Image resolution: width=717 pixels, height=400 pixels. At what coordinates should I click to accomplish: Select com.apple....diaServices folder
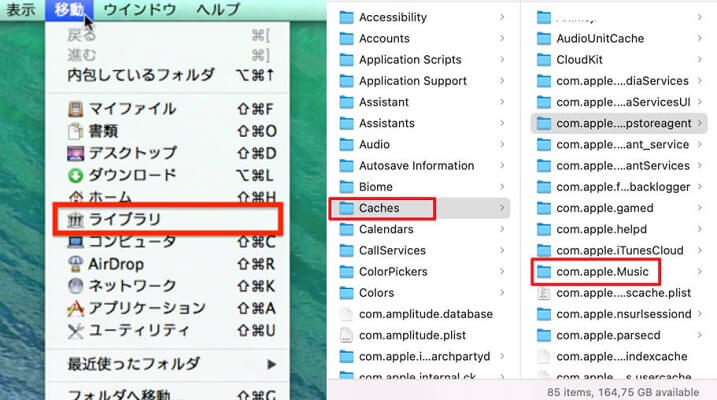[x=620, y=81]
